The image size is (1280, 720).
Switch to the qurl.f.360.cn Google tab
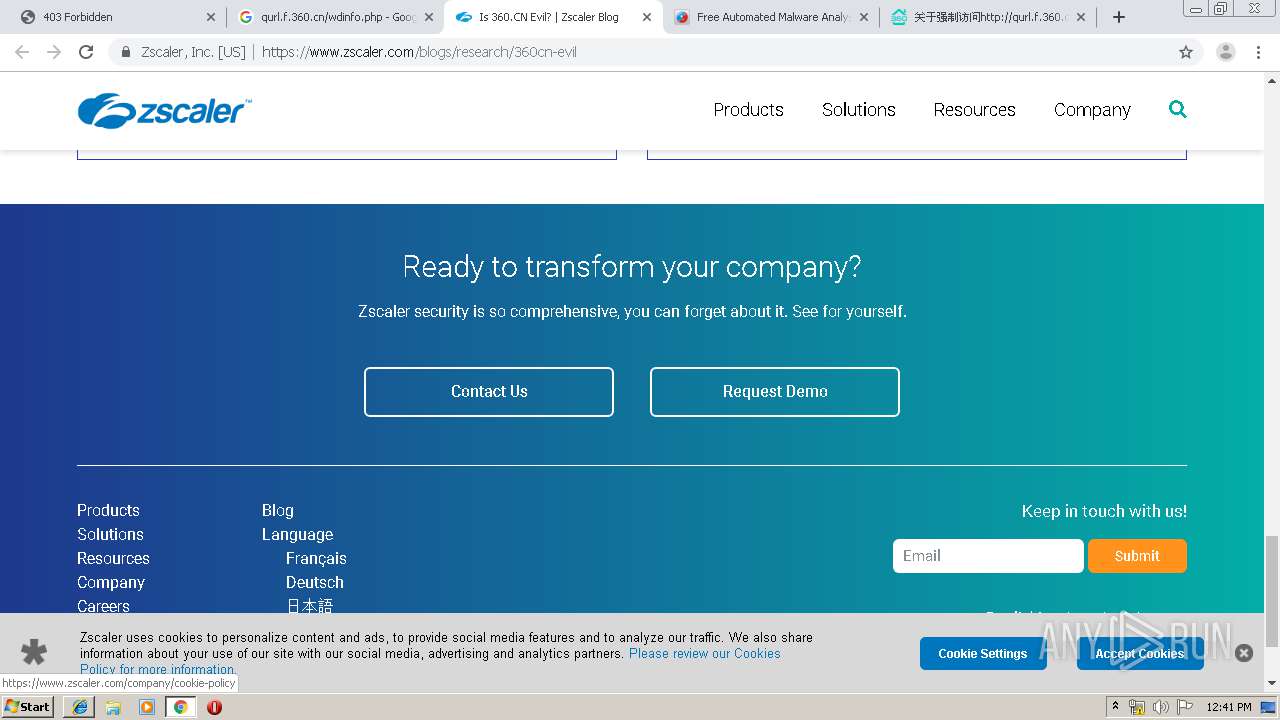pyautogui.click(x=334, y=17)
